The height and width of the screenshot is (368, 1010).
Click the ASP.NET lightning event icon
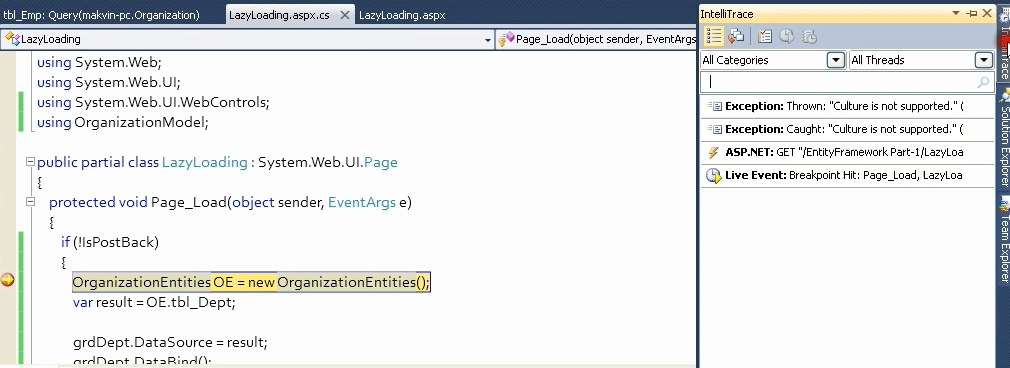(713, 153)
